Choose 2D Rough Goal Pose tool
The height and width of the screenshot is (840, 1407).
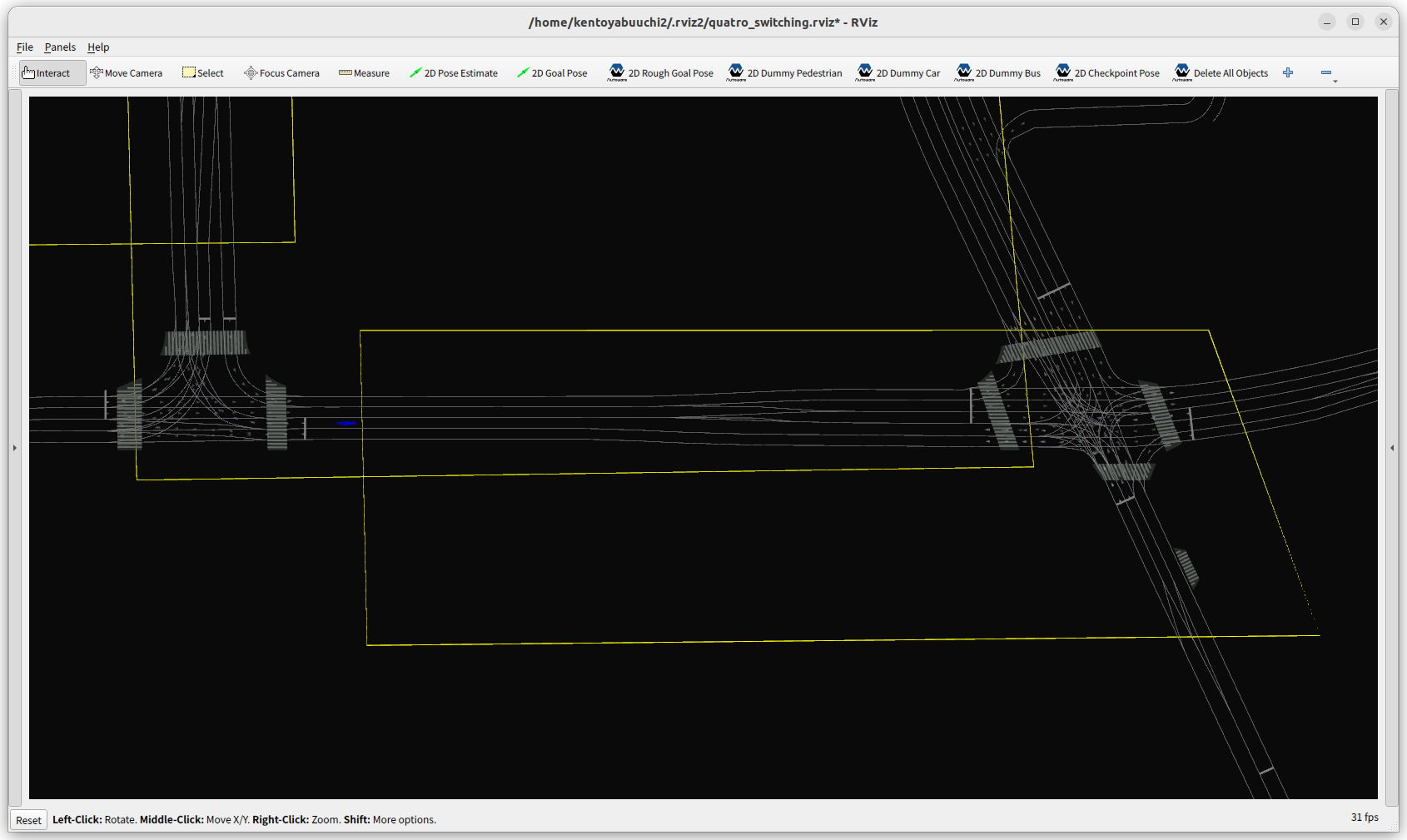click(x=661, y=73)
